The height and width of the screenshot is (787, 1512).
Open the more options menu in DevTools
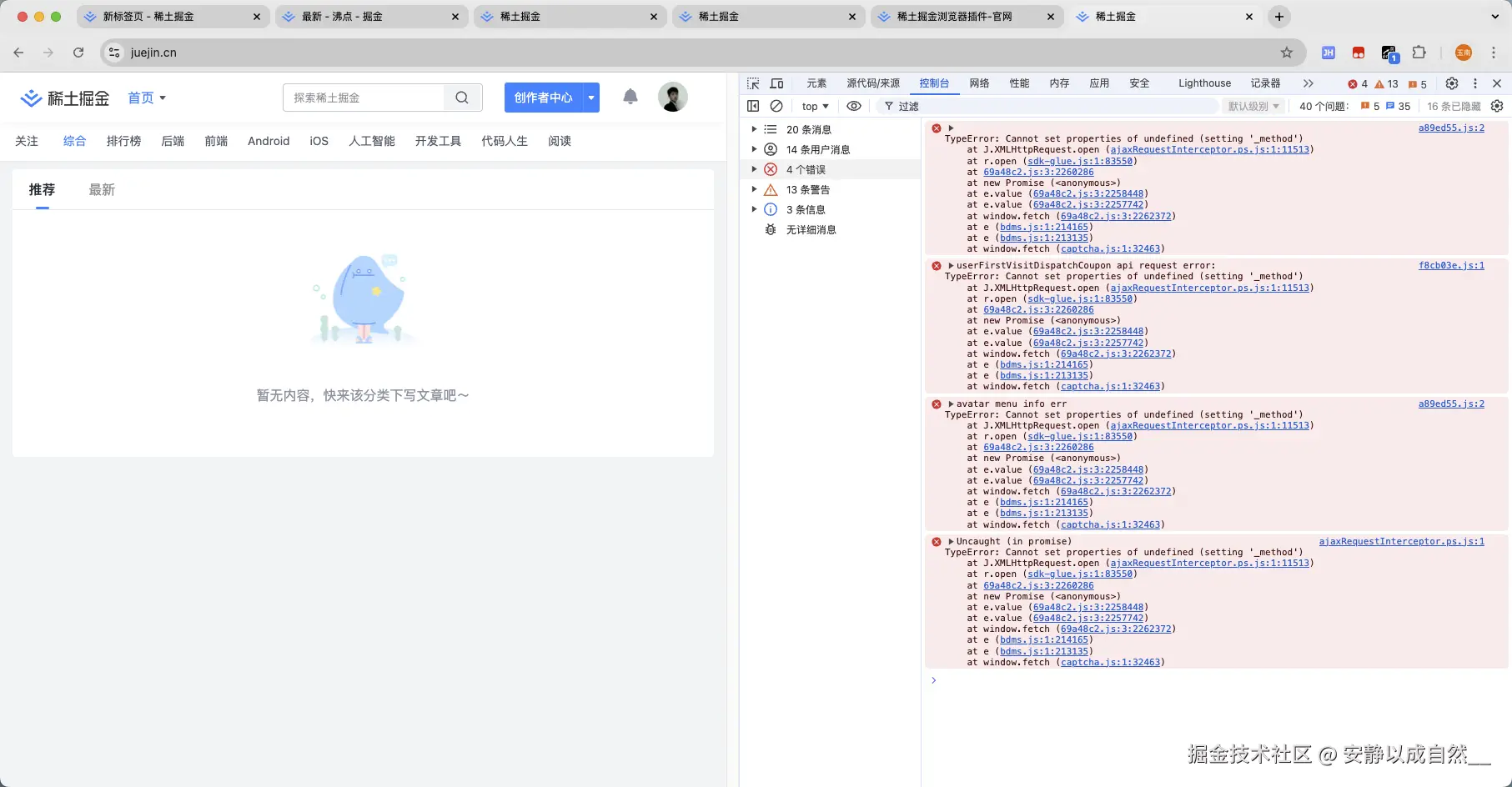1475,83
